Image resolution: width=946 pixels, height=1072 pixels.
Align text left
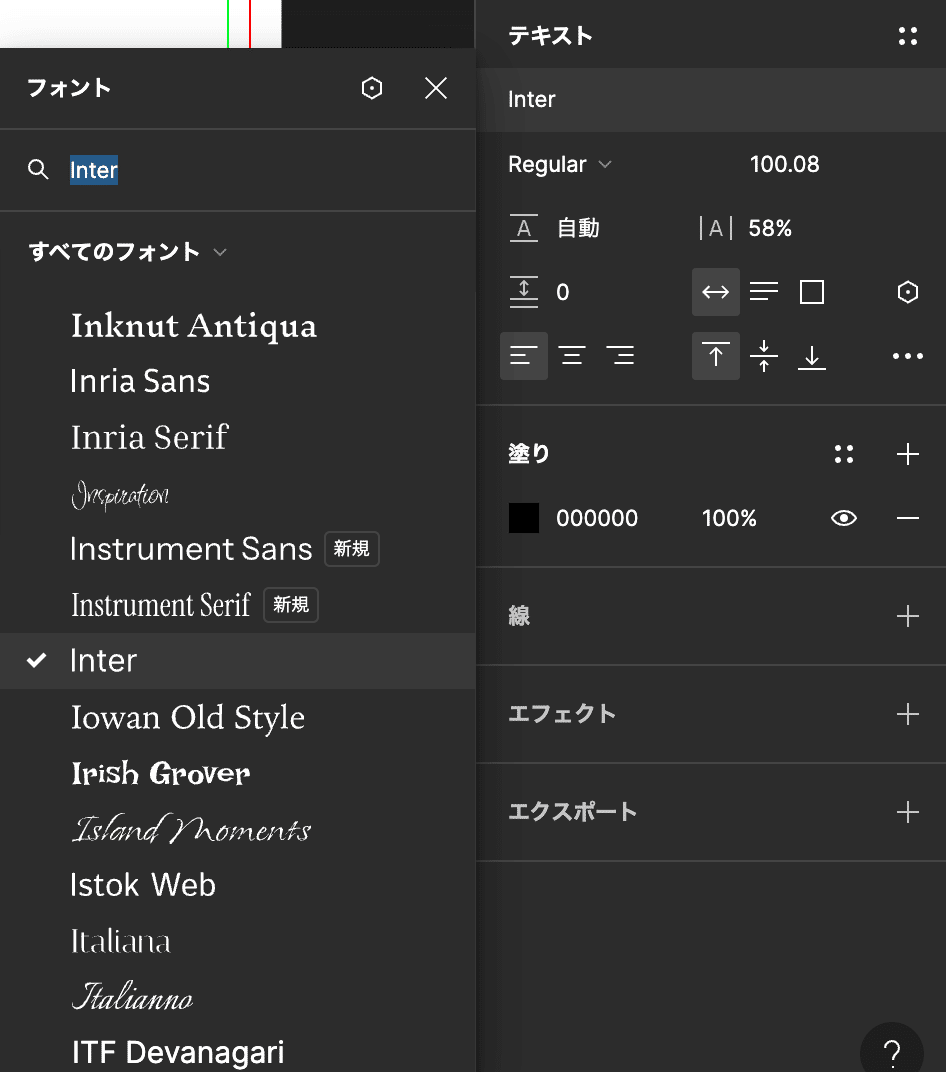(x=524, y=356)
